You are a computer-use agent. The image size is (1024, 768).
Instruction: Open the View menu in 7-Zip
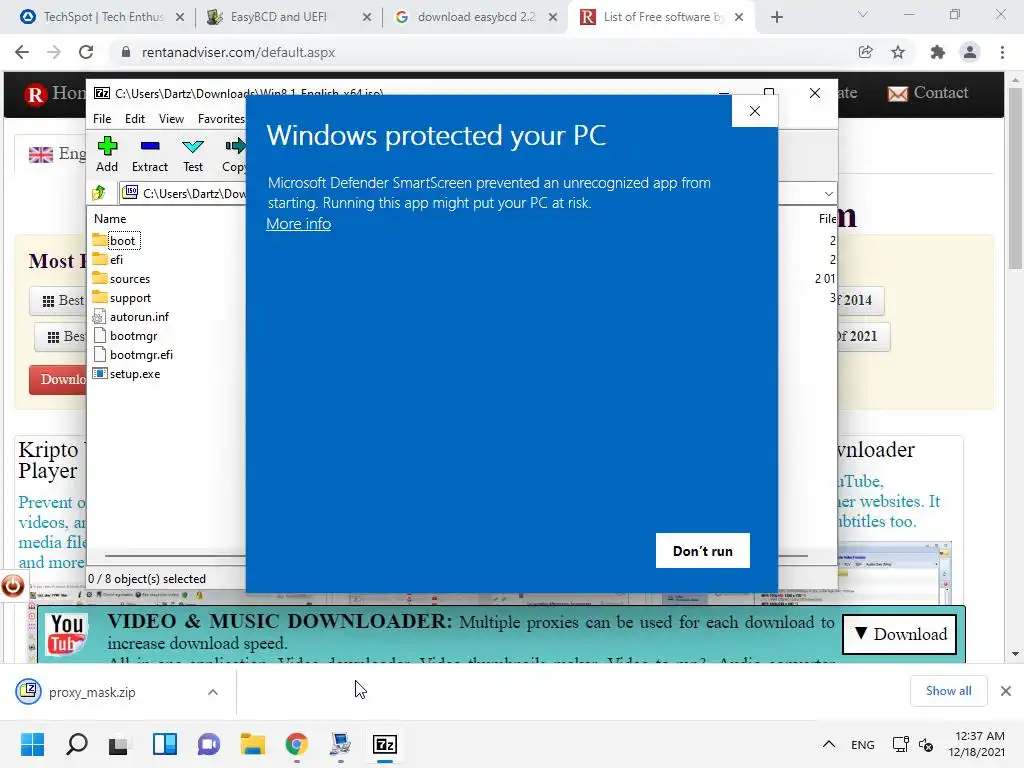(171, 119)
